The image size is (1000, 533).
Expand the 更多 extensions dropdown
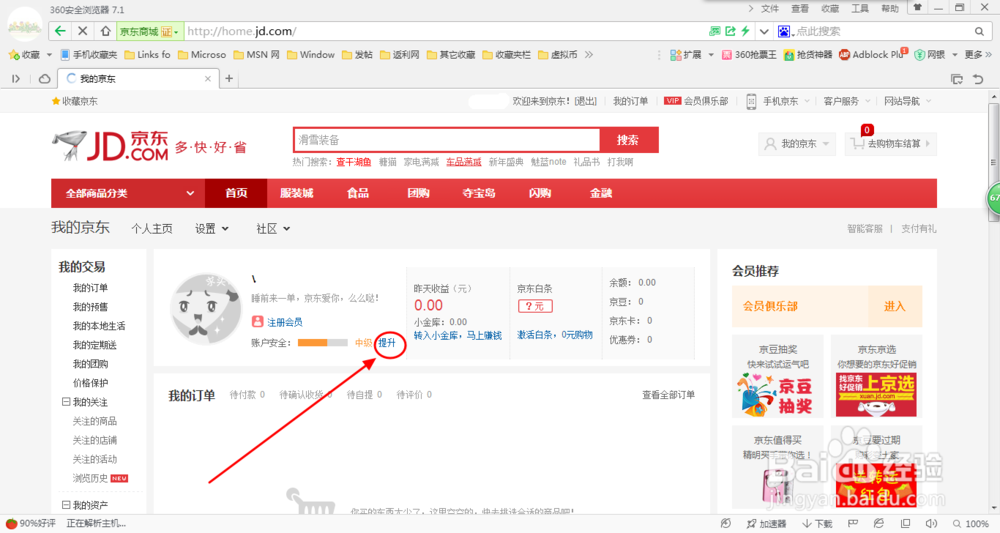978,55
